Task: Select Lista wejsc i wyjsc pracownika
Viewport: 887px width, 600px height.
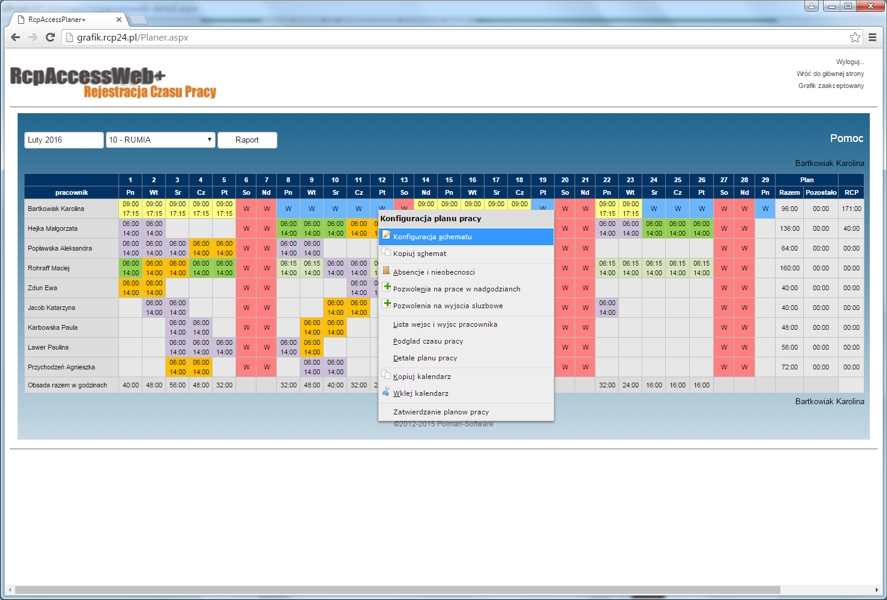Action: click(445, 324)
